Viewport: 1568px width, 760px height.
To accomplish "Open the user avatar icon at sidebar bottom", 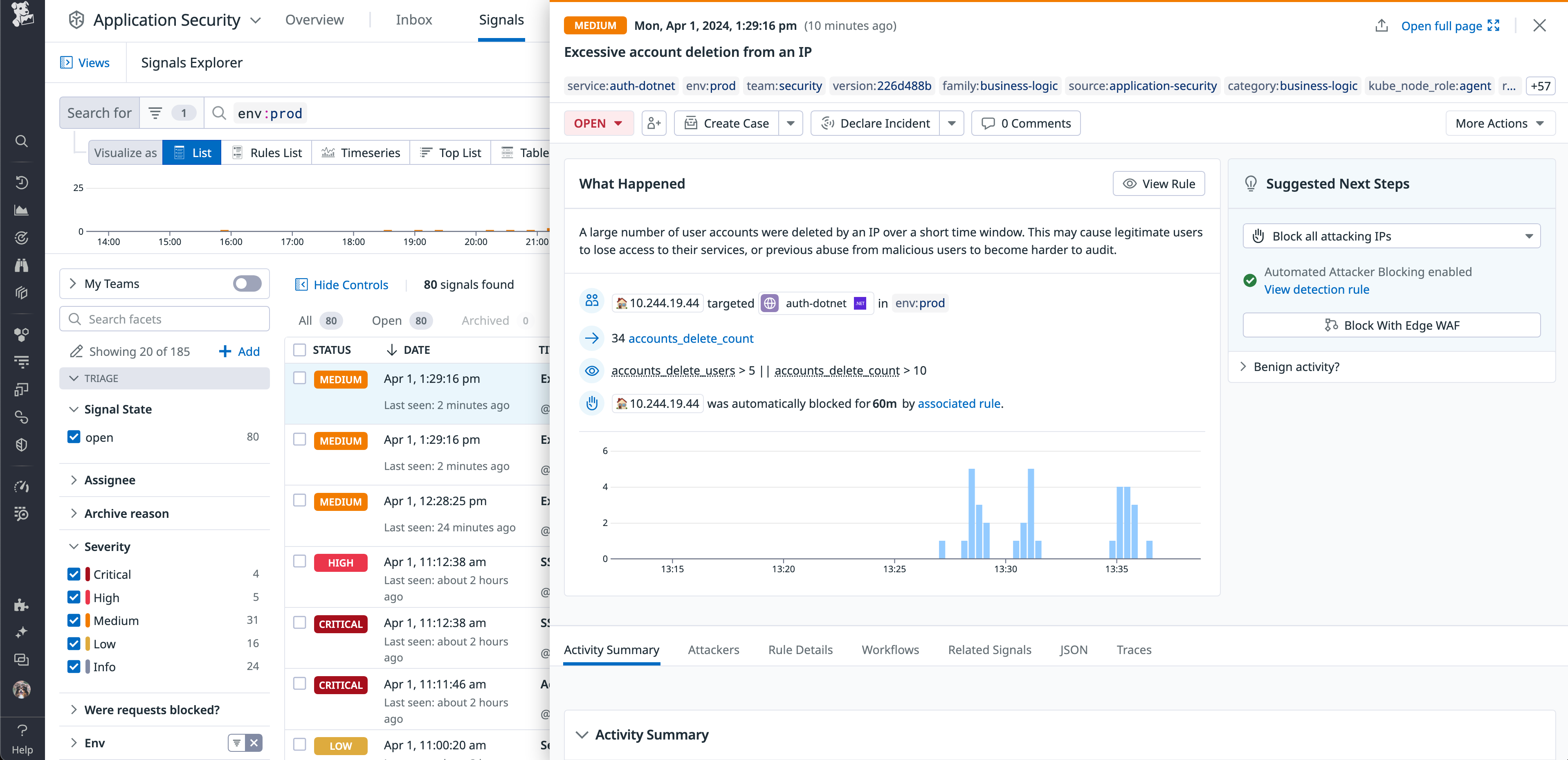I will 21,689.
